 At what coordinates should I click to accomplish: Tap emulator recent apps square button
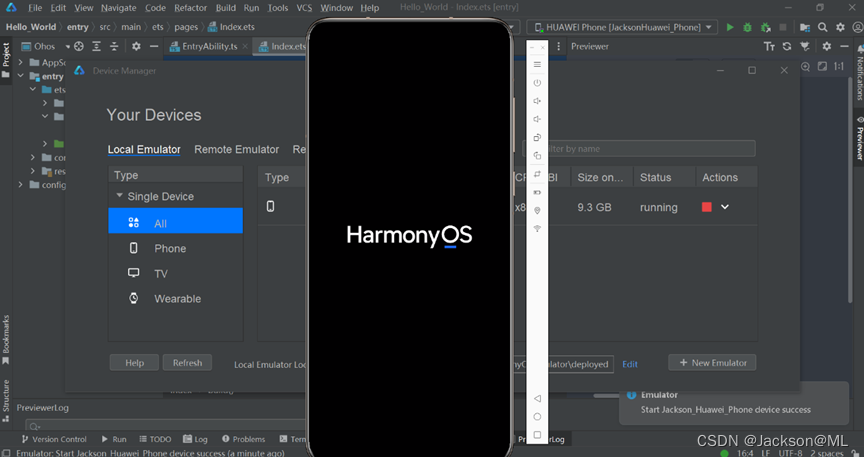pos(537,434)
